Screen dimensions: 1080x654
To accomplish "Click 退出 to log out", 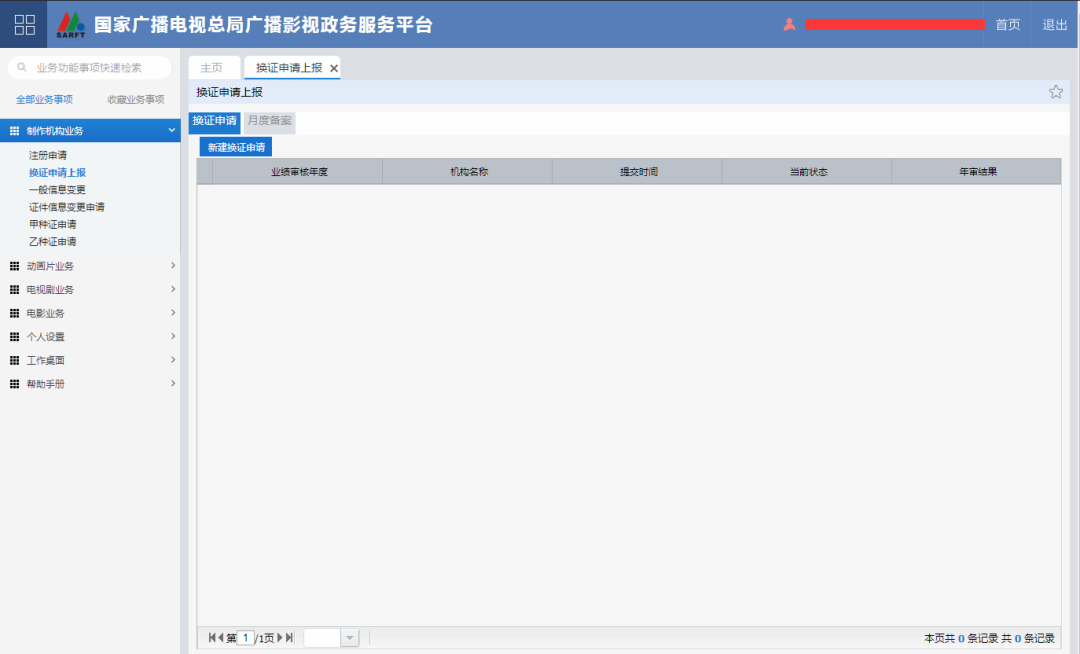I will [1055, 25].
